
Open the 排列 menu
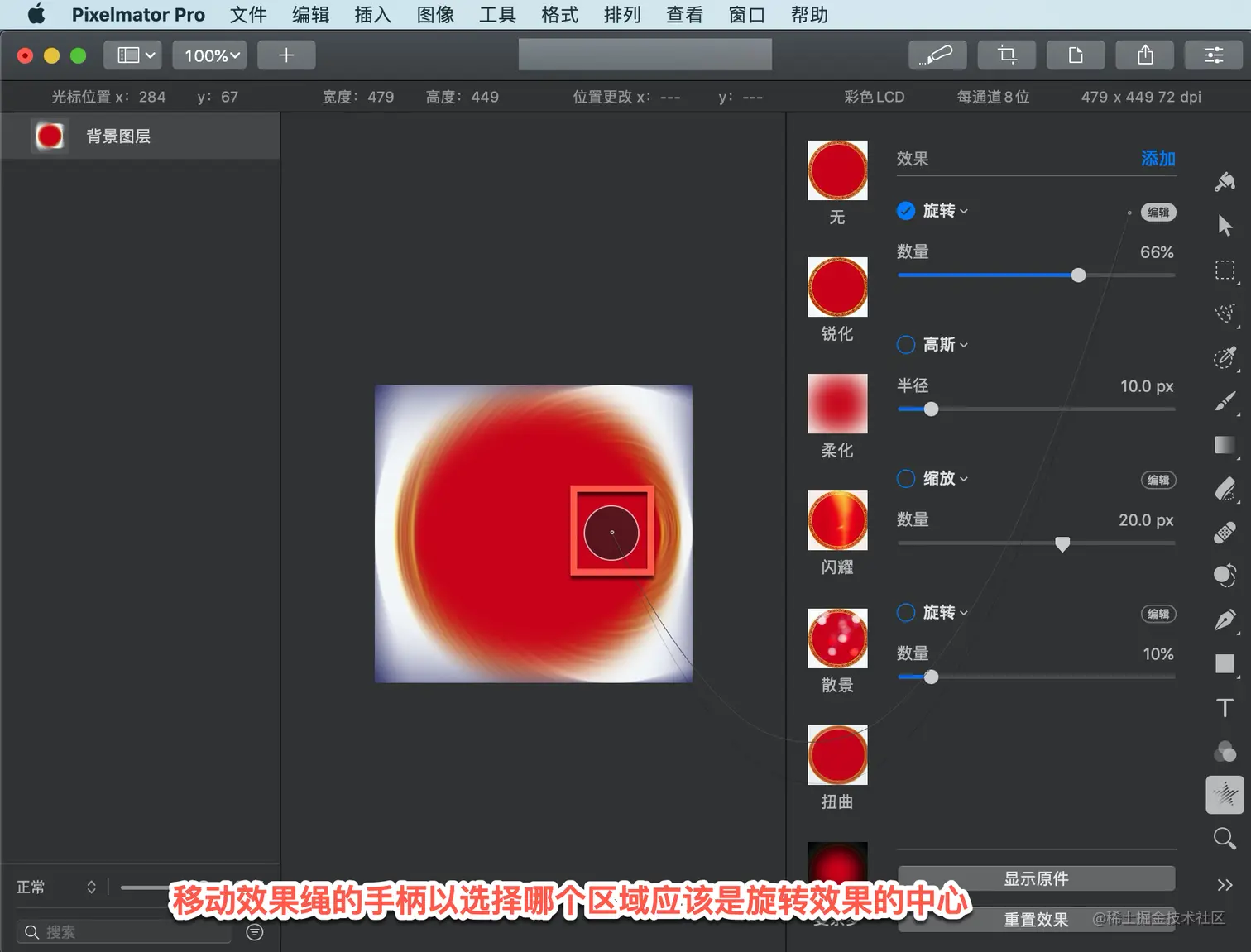pos(622,15)
